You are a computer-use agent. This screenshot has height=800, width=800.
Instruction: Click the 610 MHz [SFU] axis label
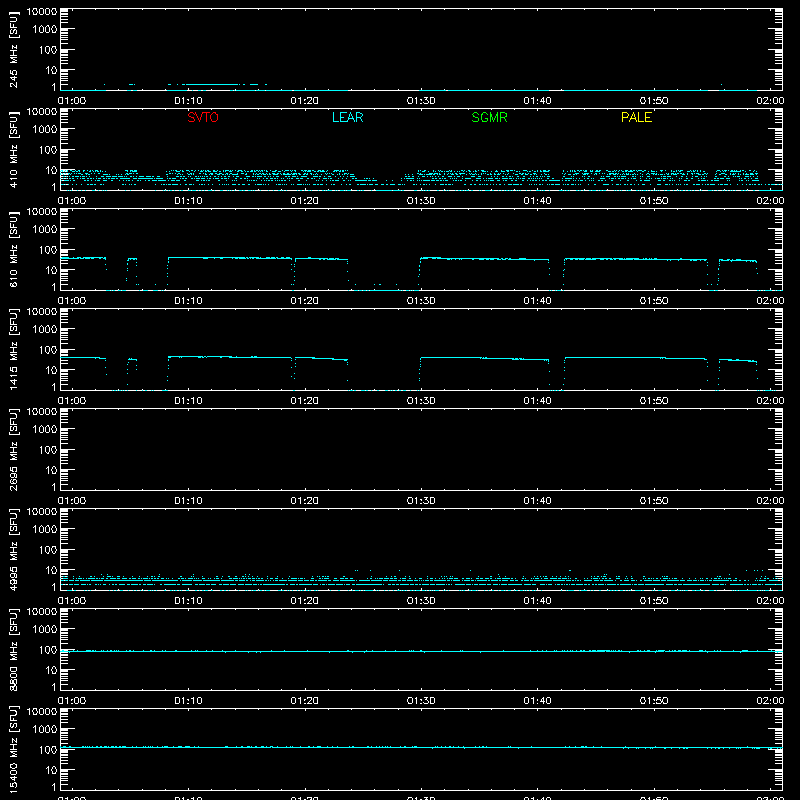[14, 249]
